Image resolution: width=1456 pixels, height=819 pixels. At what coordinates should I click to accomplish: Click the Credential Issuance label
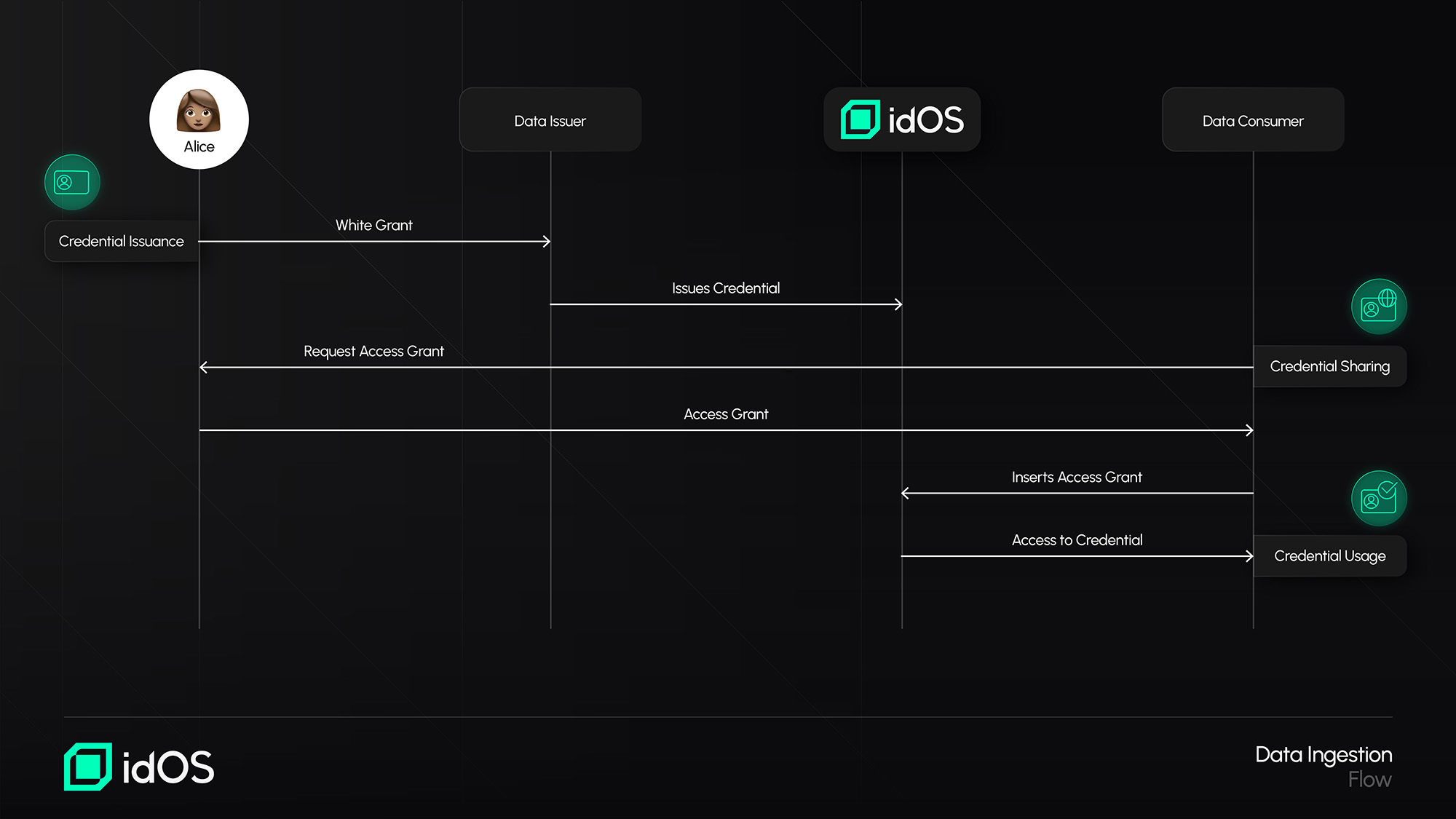tap(122, 241)
